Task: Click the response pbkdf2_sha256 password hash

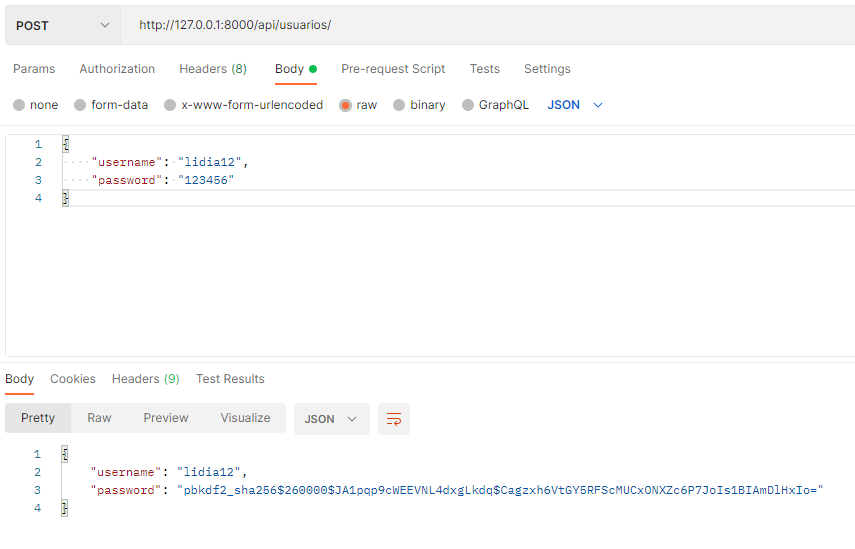Action: [x=500, y=490]
